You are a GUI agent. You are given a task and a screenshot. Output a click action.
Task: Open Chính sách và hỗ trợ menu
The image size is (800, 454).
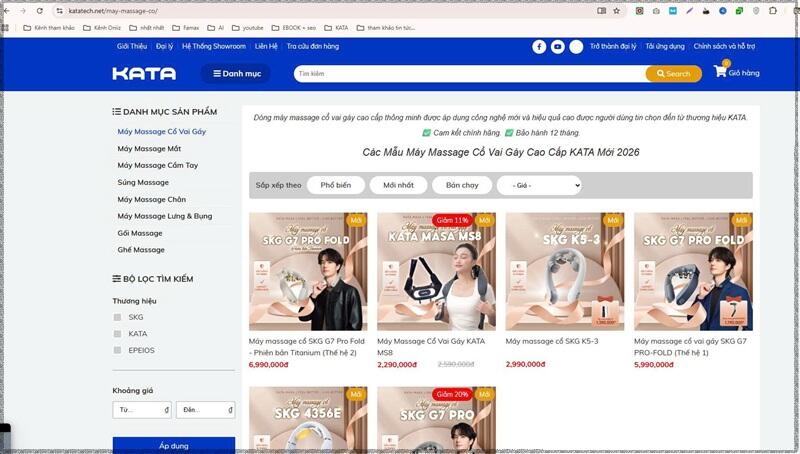pyautogui.click(x=724, y=46)
